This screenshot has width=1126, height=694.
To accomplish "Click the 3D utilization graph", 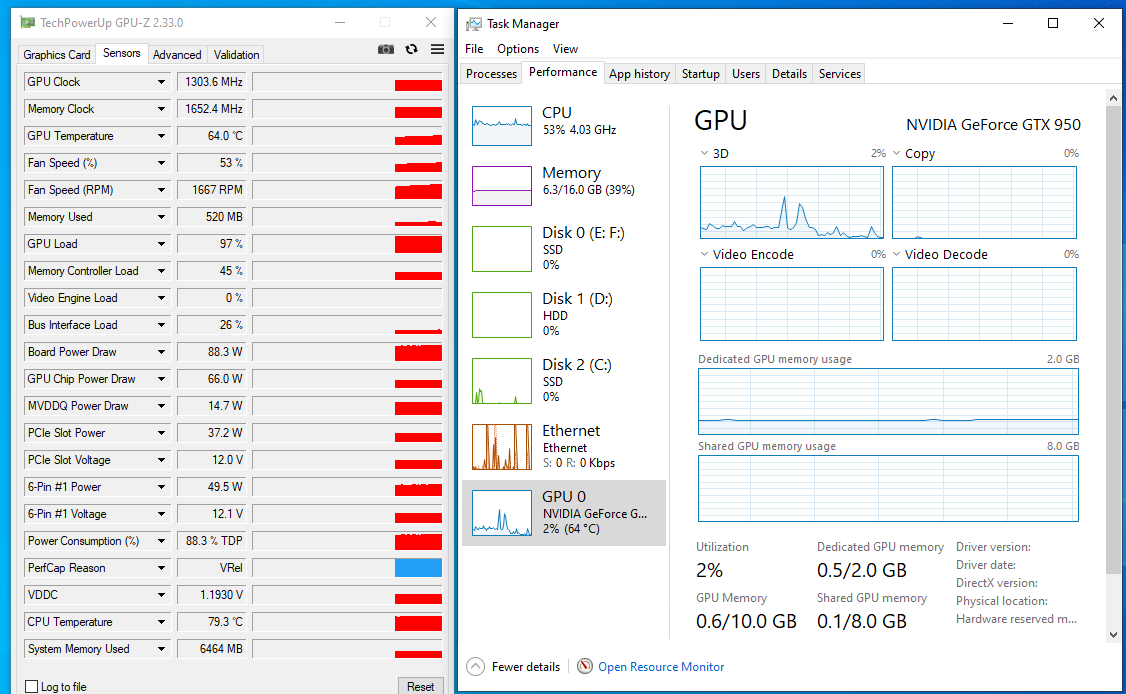I will tap(791, 203).
